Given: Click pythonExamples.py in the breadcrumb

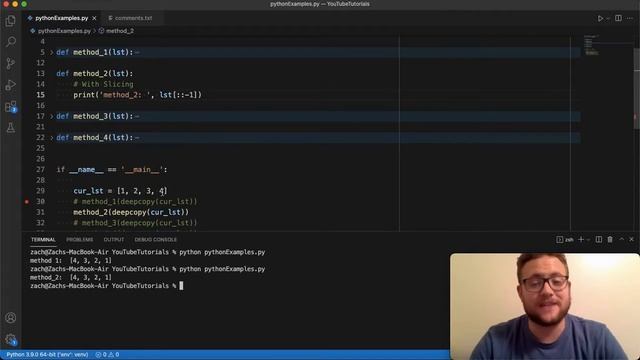Looking at the screenshot, I should (x=64, y=31).
